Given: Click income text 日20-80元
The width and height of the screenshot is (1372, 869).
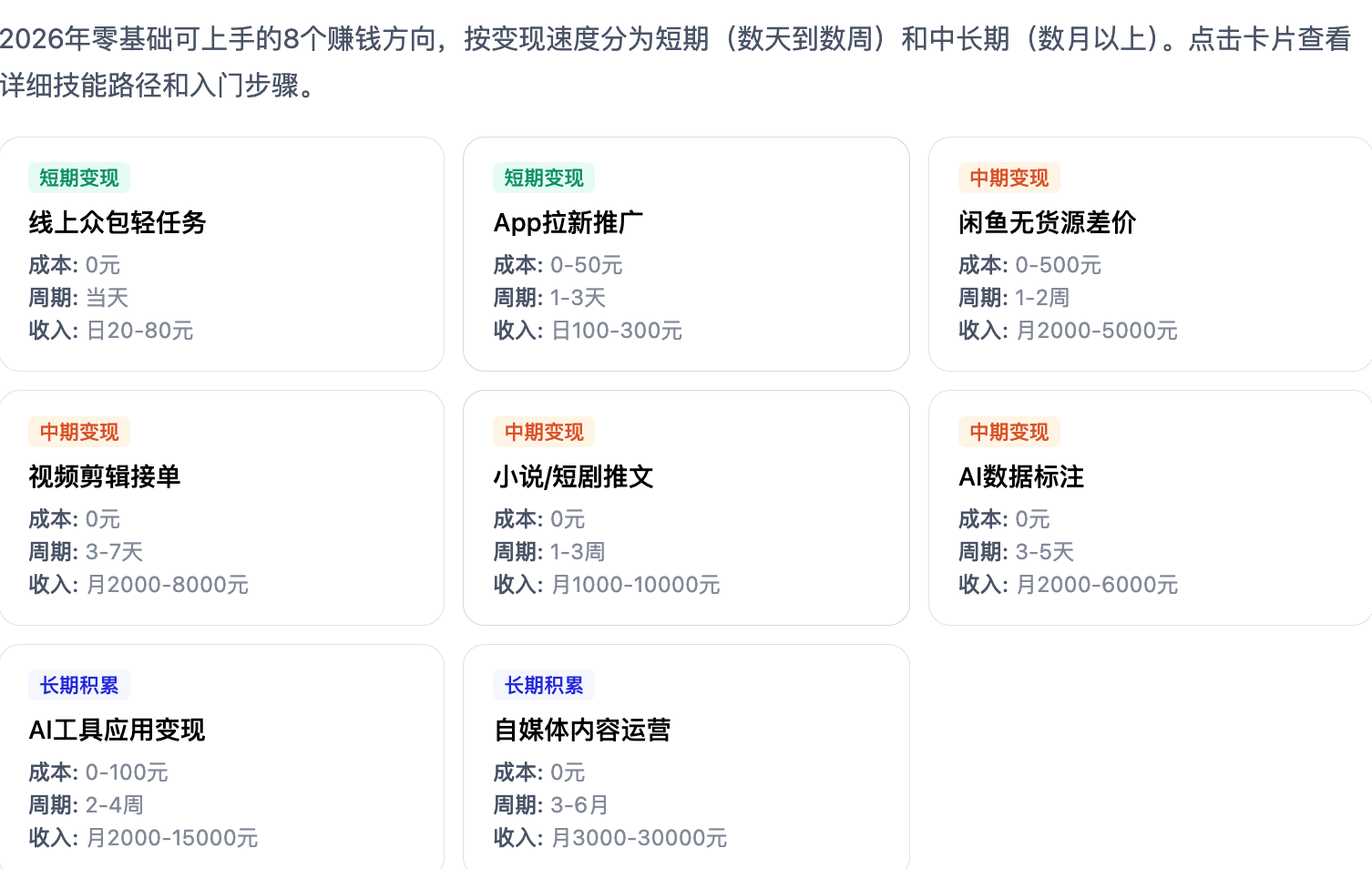Looking at the screenshot, I should 139,331.
